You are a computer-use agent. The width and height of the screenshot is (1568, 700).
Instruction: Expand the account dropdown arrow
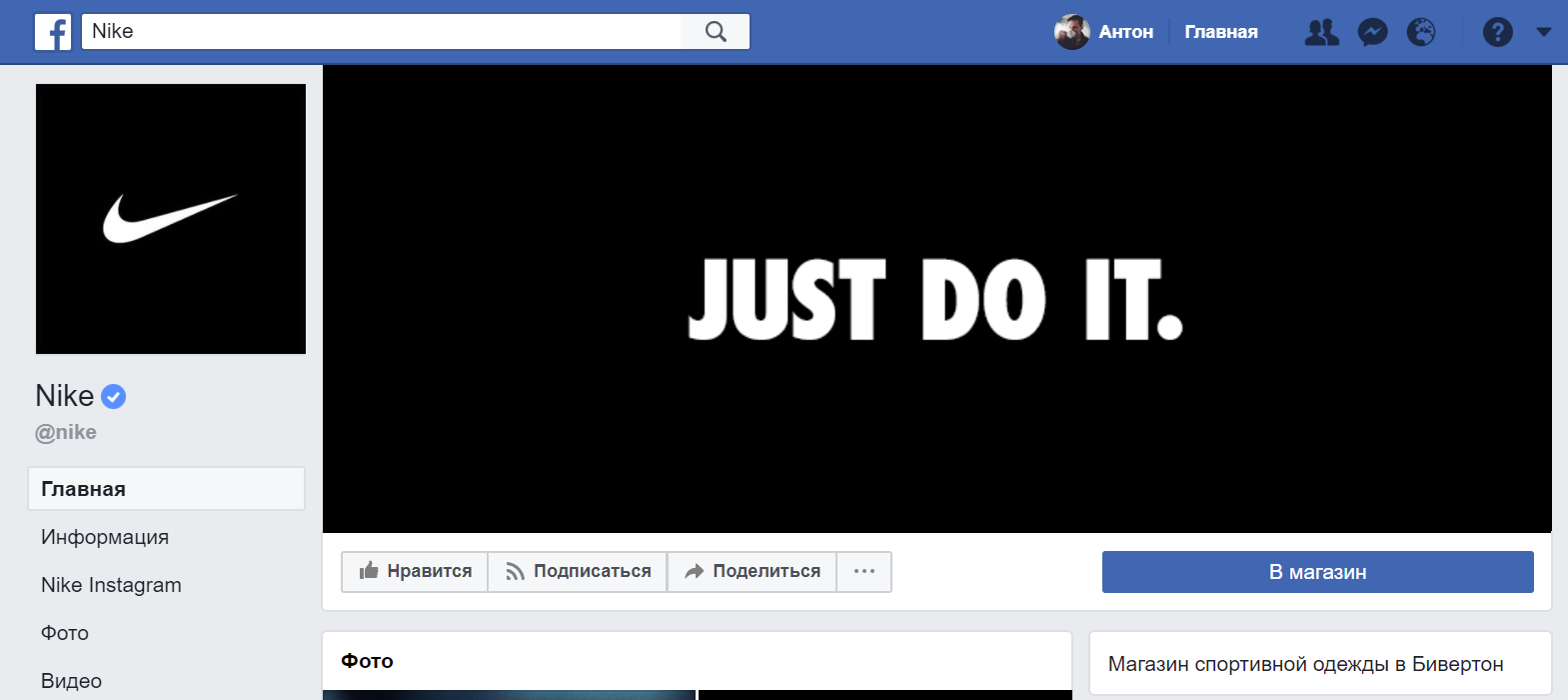tap(1543, 32)
